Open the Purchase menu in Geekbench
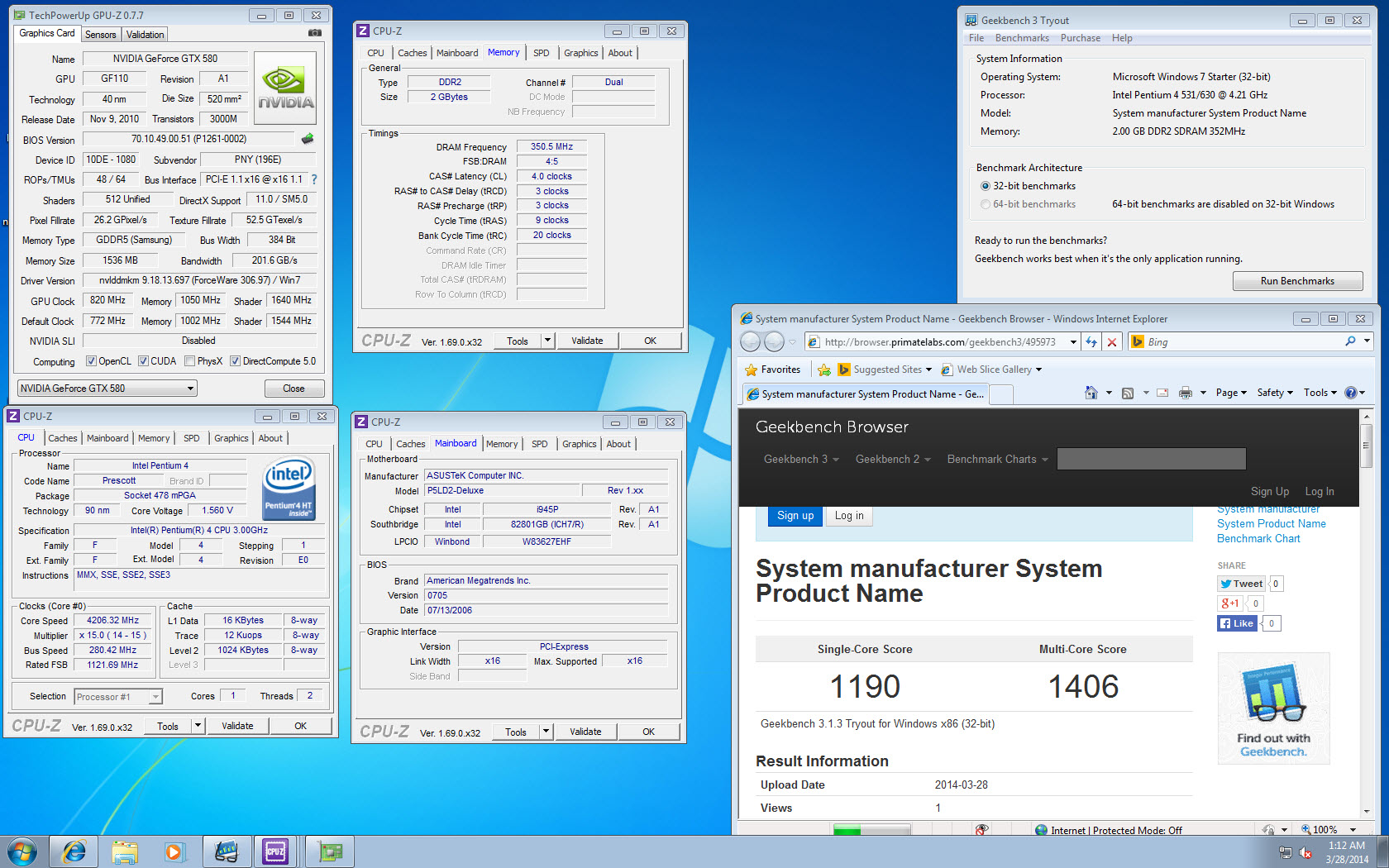The width and height of the screenshot is (1389, 868). pos(1081,38)
